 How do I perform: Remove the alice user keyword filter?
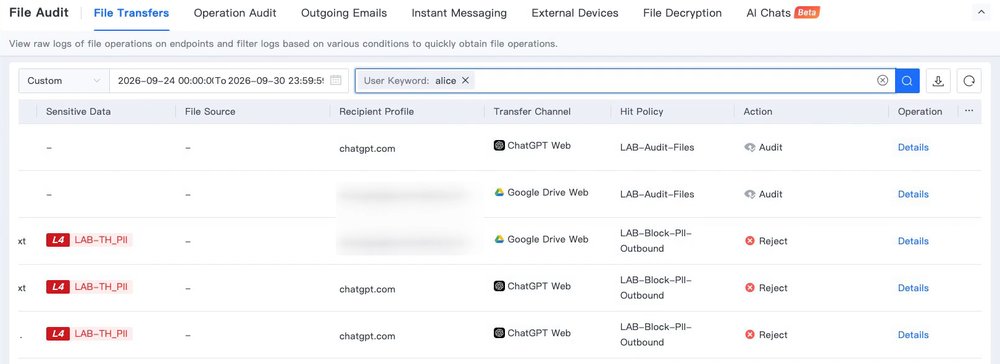click(466, 81)
